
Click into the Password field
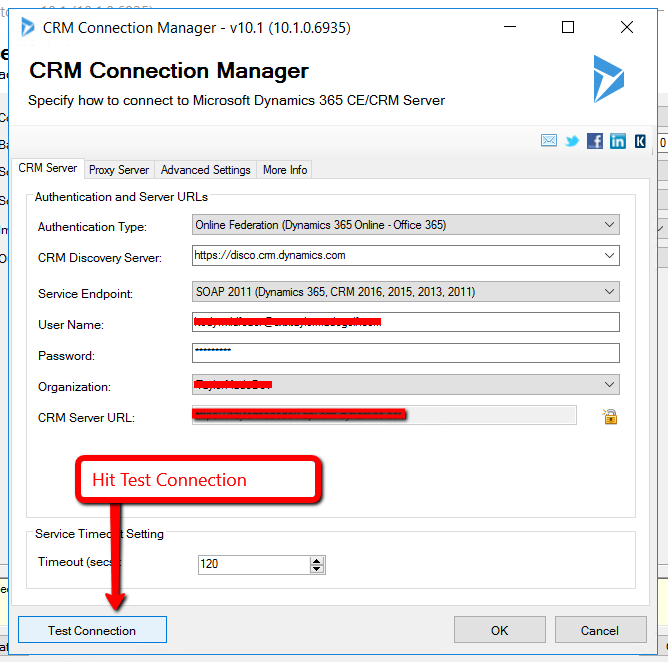(405, 353)
